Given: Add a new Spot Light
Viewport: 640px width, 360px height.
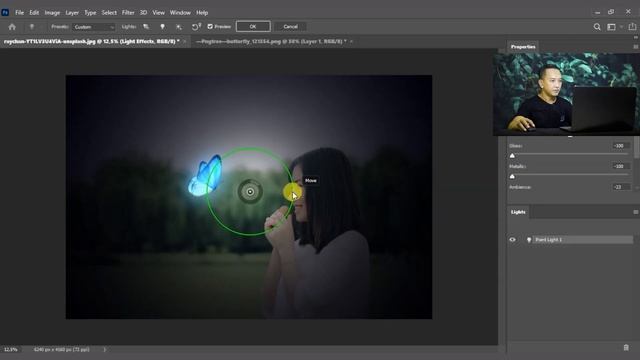Looking at the screenshot, I should 146,27.
